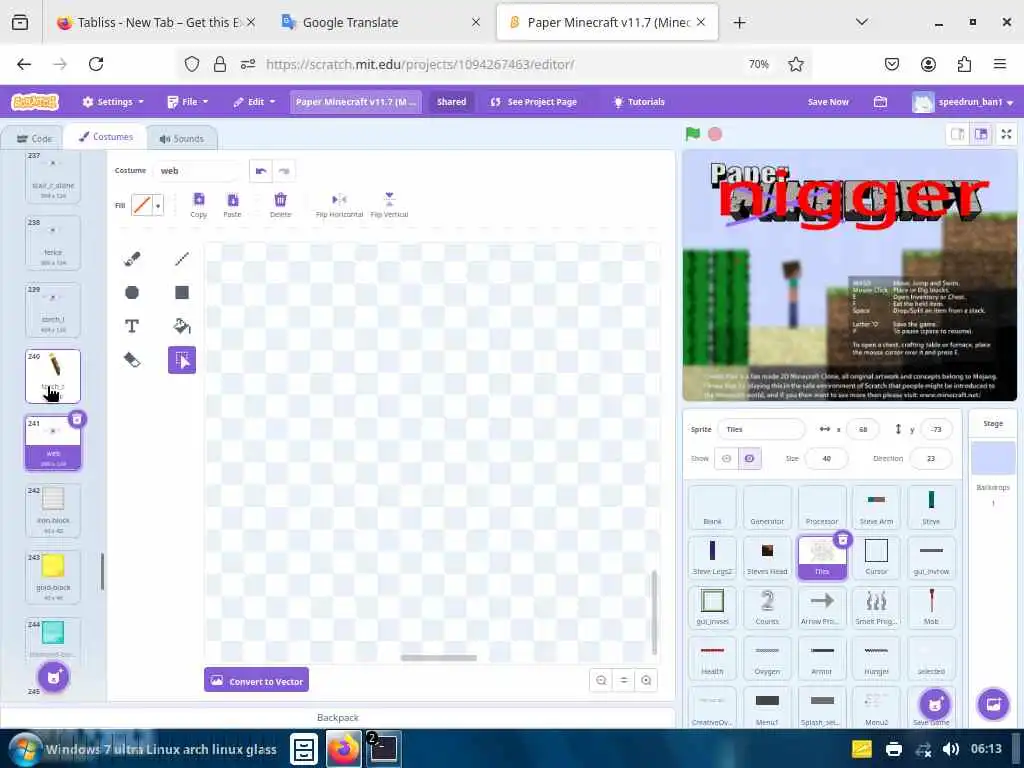Reset the paint canvas zoom
This screenshot has height=768, width=1024.
pyautogui.click(x=624, y=680)
